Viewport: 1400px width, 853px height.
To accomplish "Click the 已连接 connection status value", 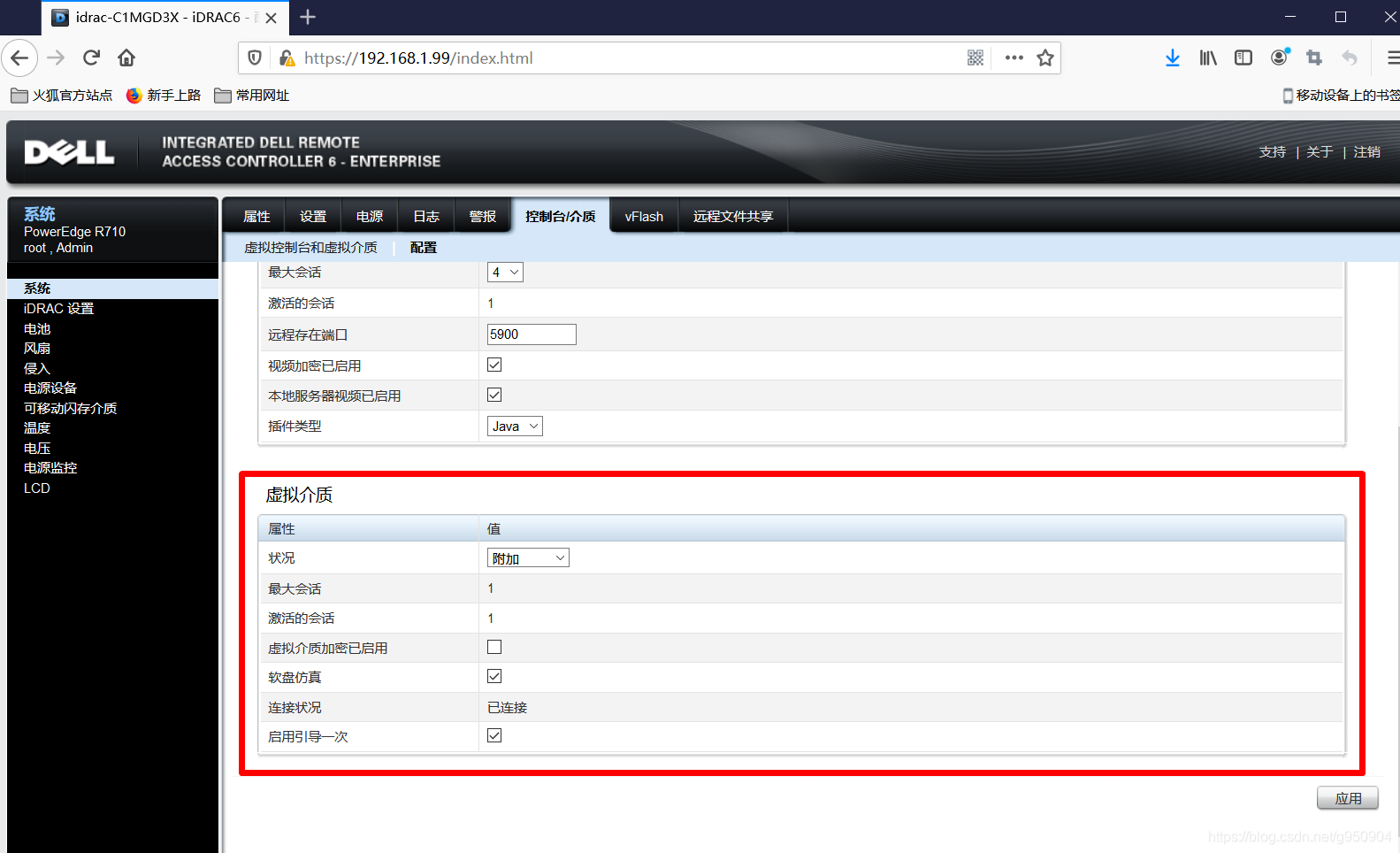I will 508,708.
